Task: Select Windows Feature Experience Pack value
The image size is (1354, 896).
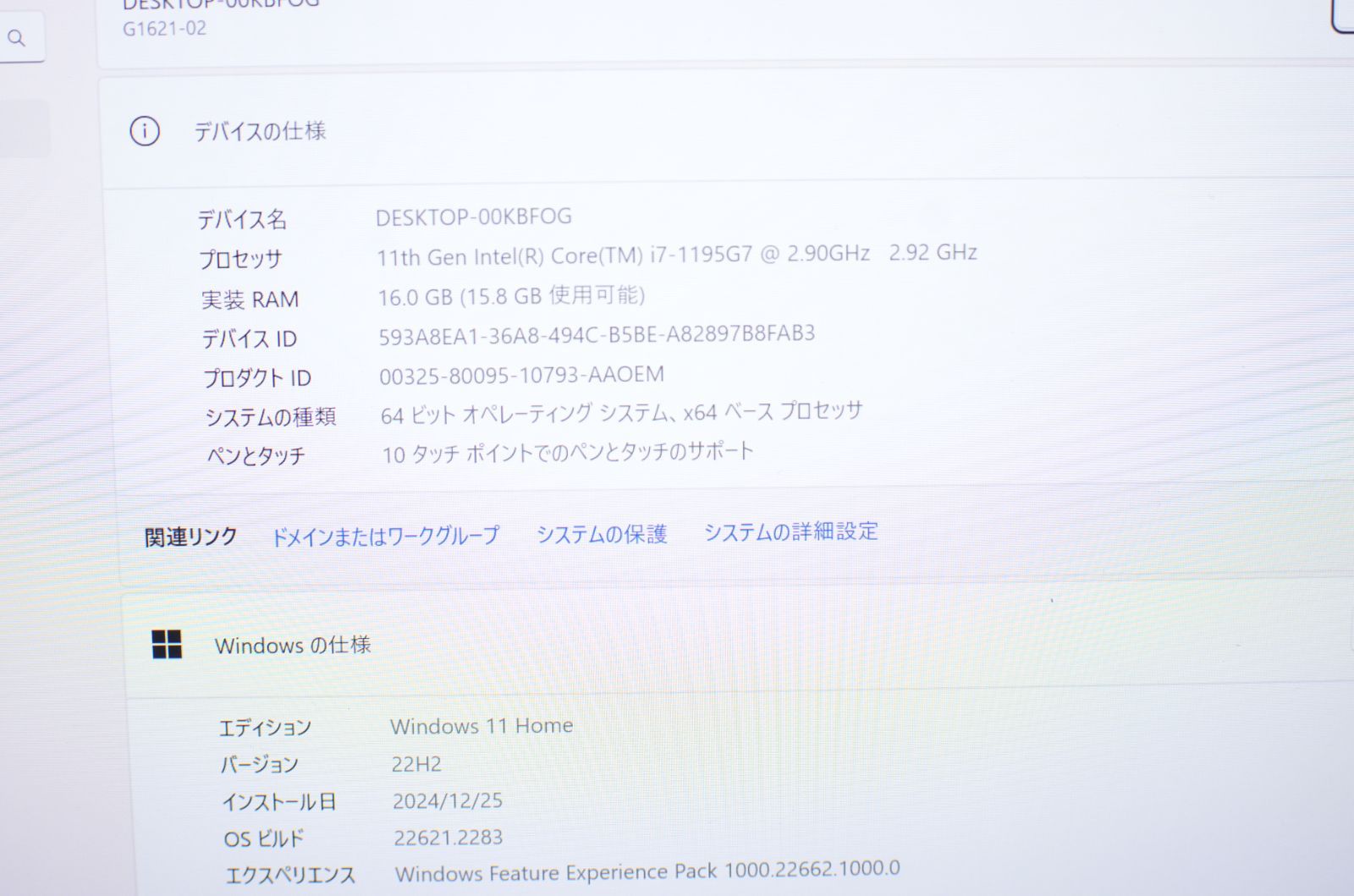Action: pyautogui.click(x=647, y=871)
